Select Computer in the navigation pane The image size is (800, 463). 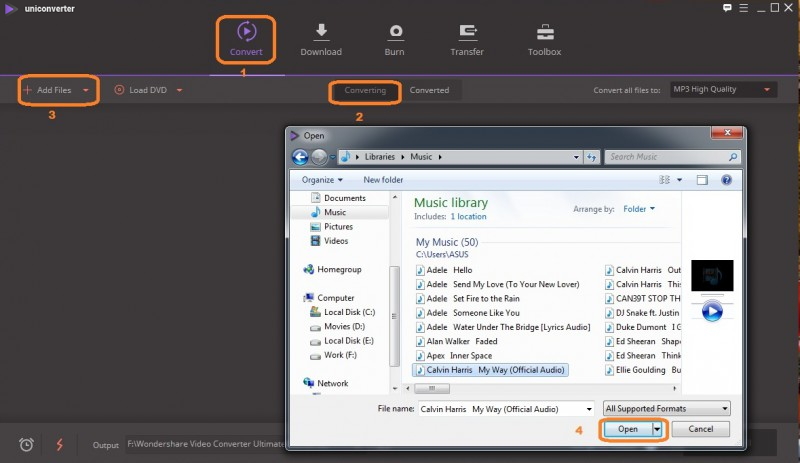pyautogui.click(x=329, y=298)
